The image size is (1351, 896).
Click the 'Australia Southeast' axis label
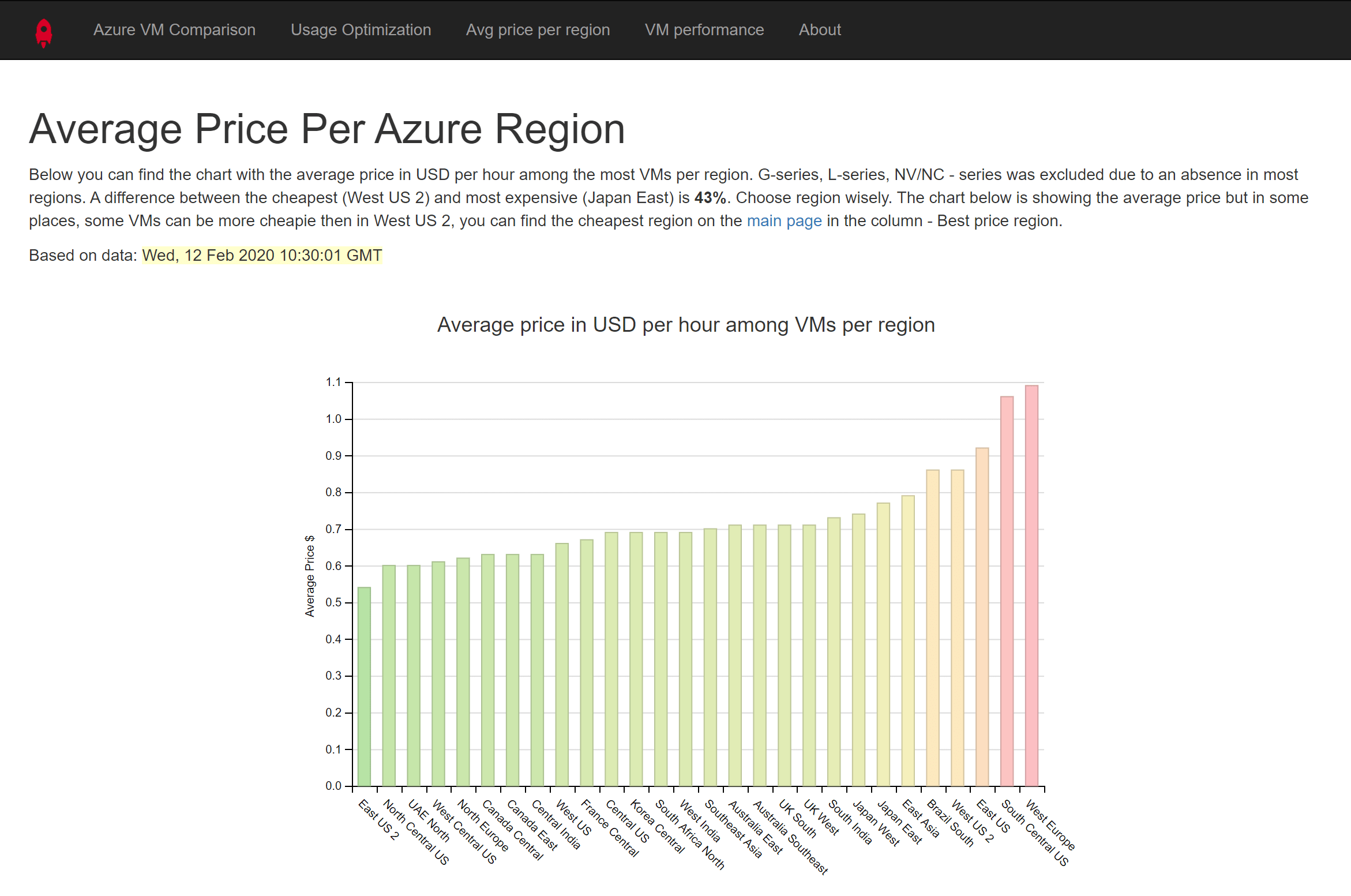point(790,838)
